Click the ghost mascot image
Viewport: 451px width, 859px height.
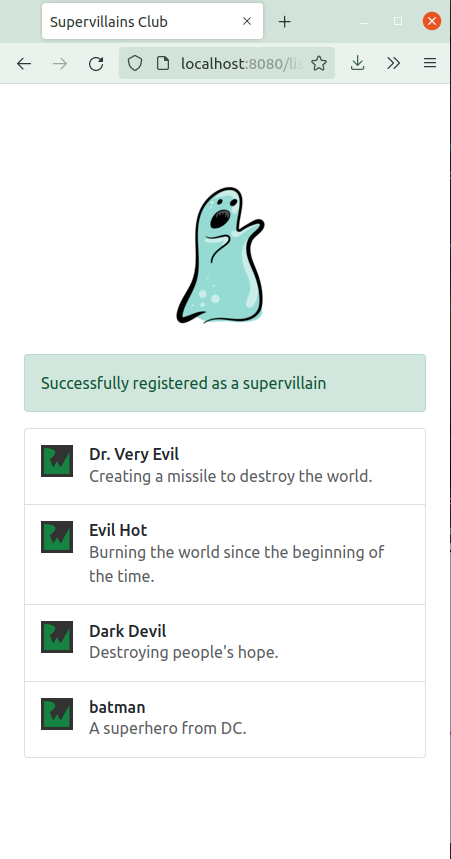[x=221, y=255]
